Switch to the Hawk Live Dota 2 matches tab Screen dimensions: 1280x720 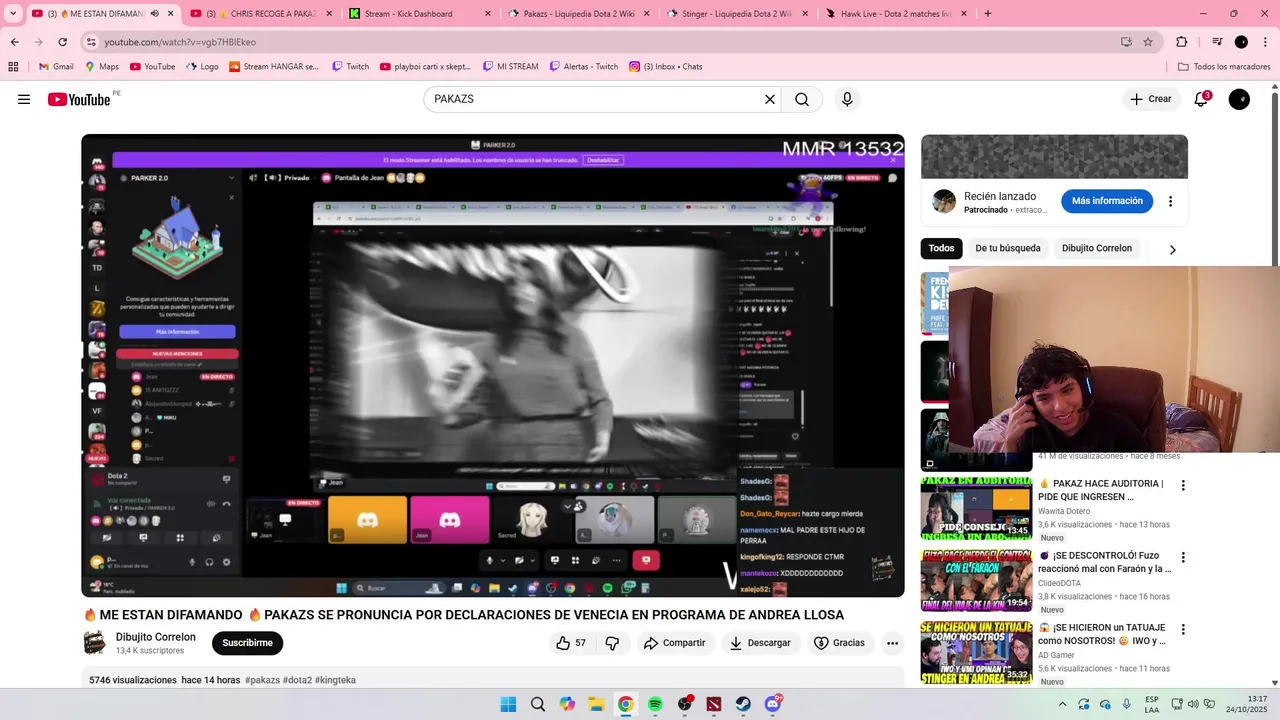pos(896,14)
